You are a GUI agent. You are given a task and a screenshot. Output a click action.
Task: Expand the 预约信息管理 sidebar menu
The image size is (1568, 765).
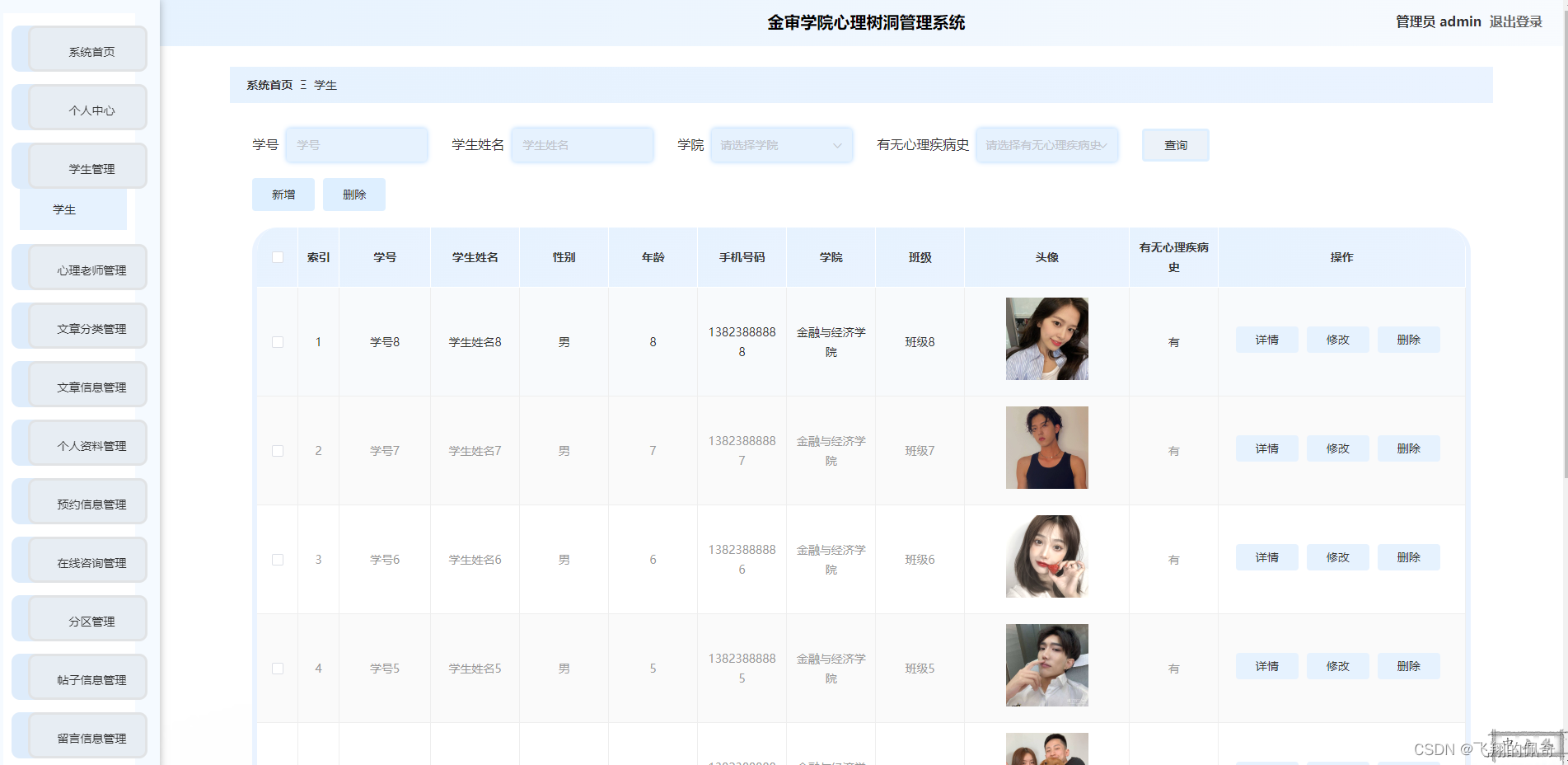(80, 502)
